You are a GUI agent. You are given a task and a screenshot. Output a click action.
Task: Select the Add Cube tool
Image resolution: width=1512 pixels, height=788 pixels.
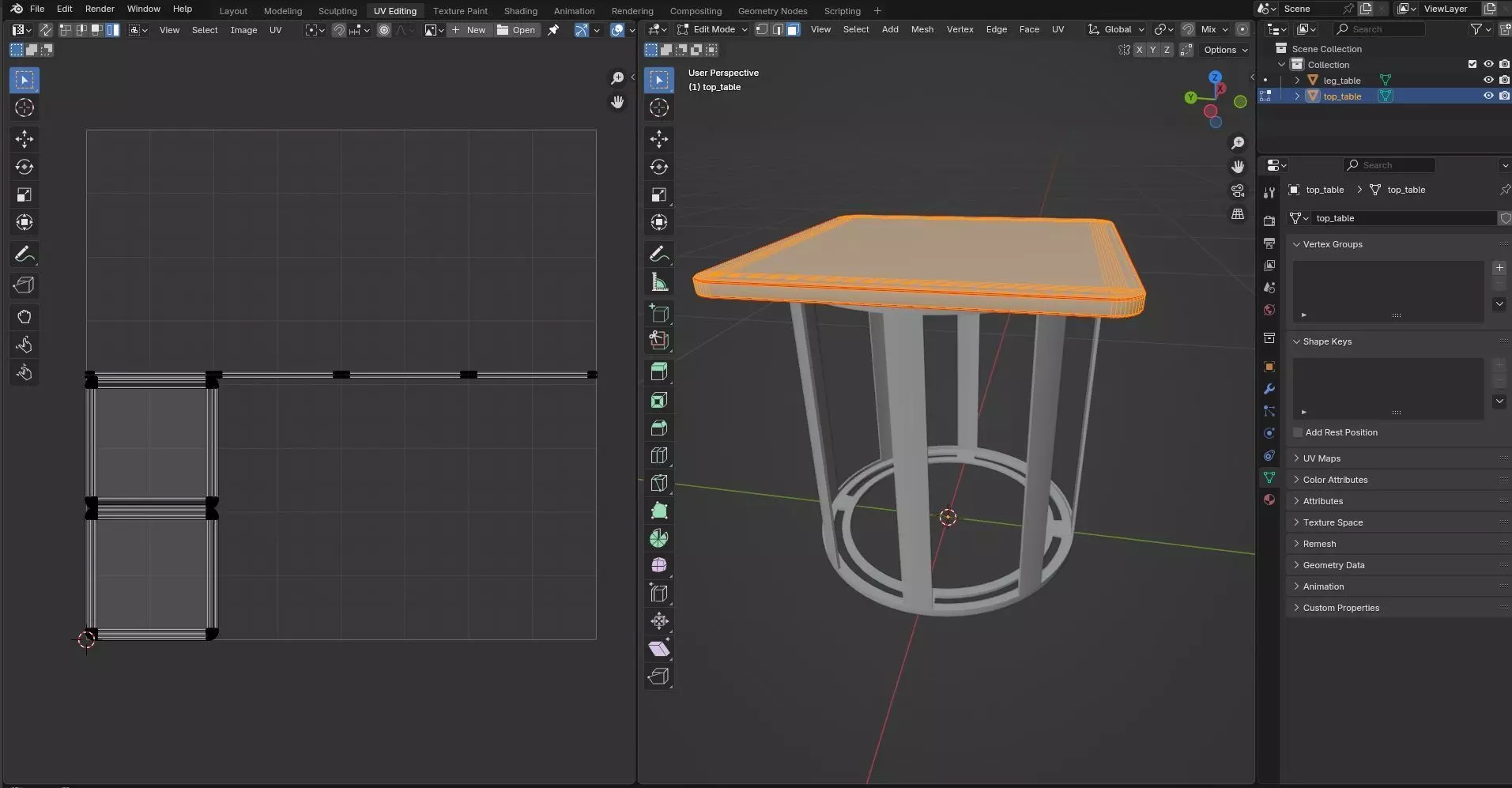659,313
